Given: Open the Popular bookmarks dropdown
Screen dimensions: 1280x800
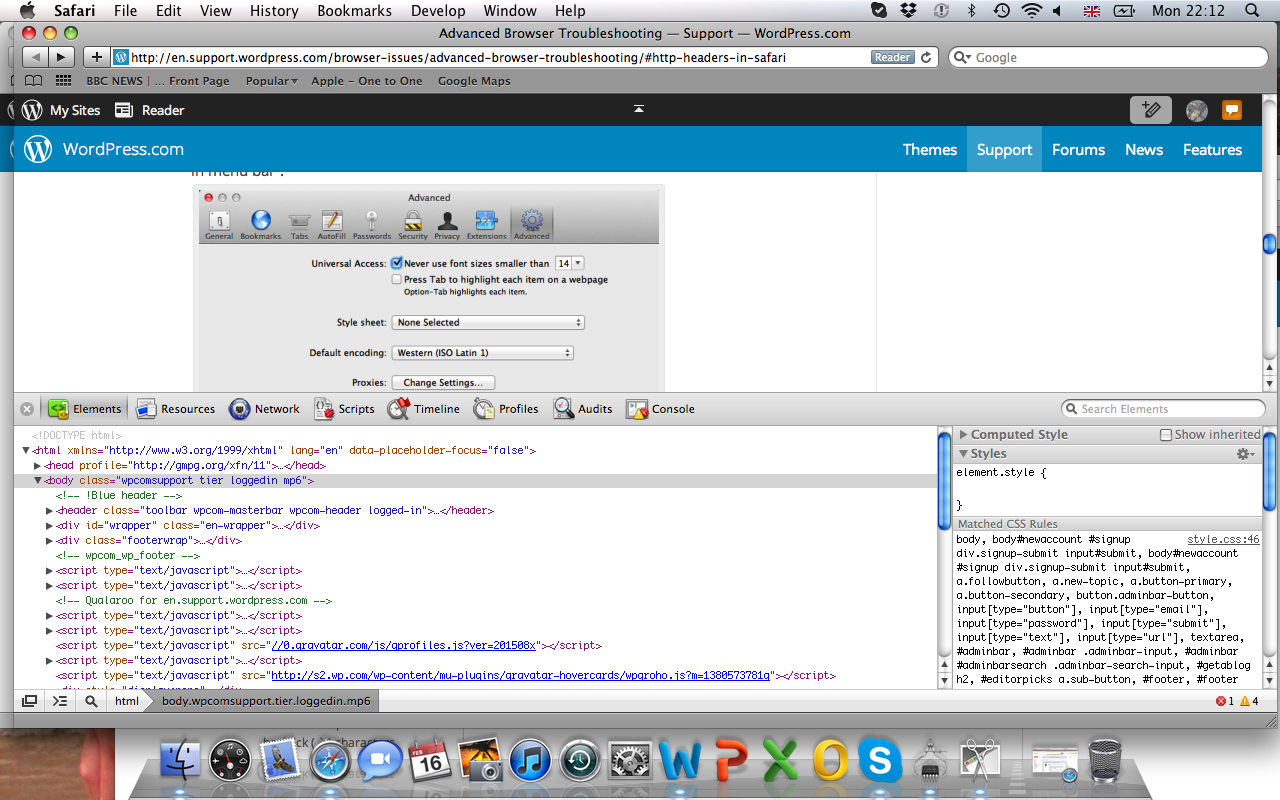Looking at the screenshot, I should [271, 81].
